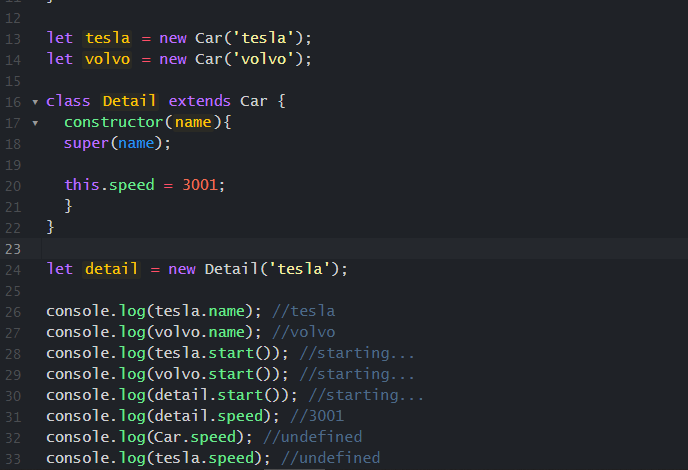Click "Car('volvo')" on line 14
Viewport: 688px width, 470px height.
[249, 59]
